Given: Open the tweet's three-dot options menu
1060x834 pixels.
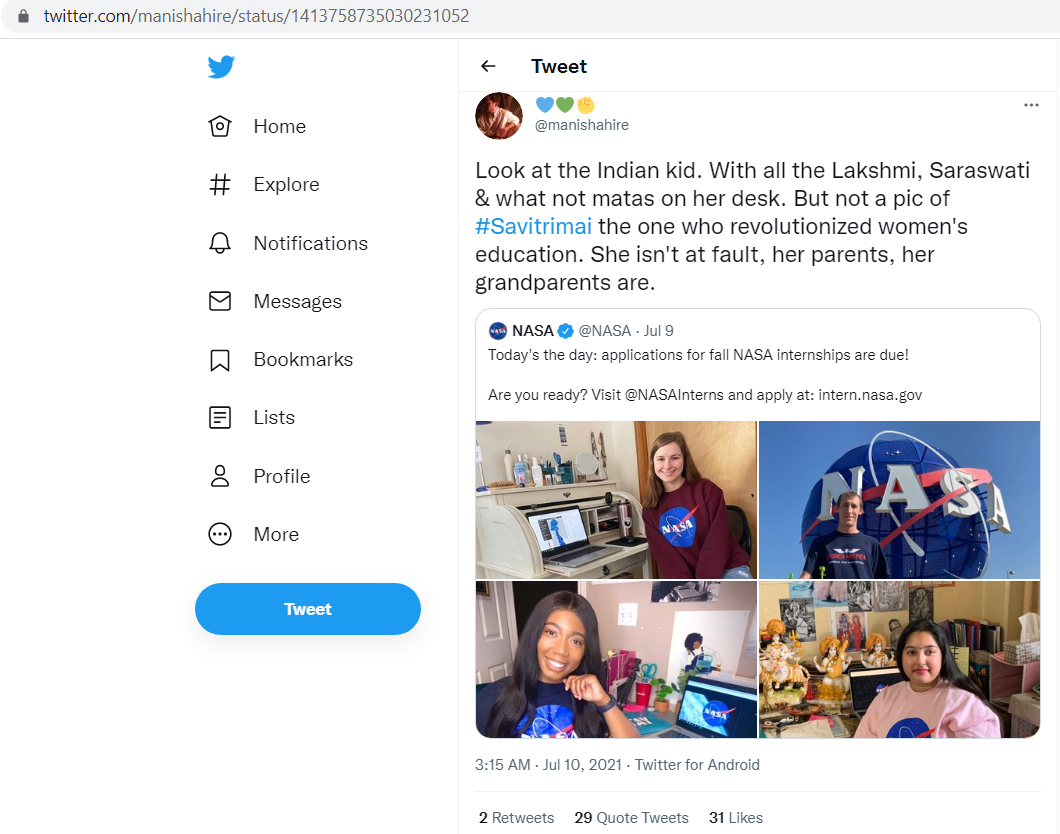Looking at the screenshot, I should (x=1031, y=105).
